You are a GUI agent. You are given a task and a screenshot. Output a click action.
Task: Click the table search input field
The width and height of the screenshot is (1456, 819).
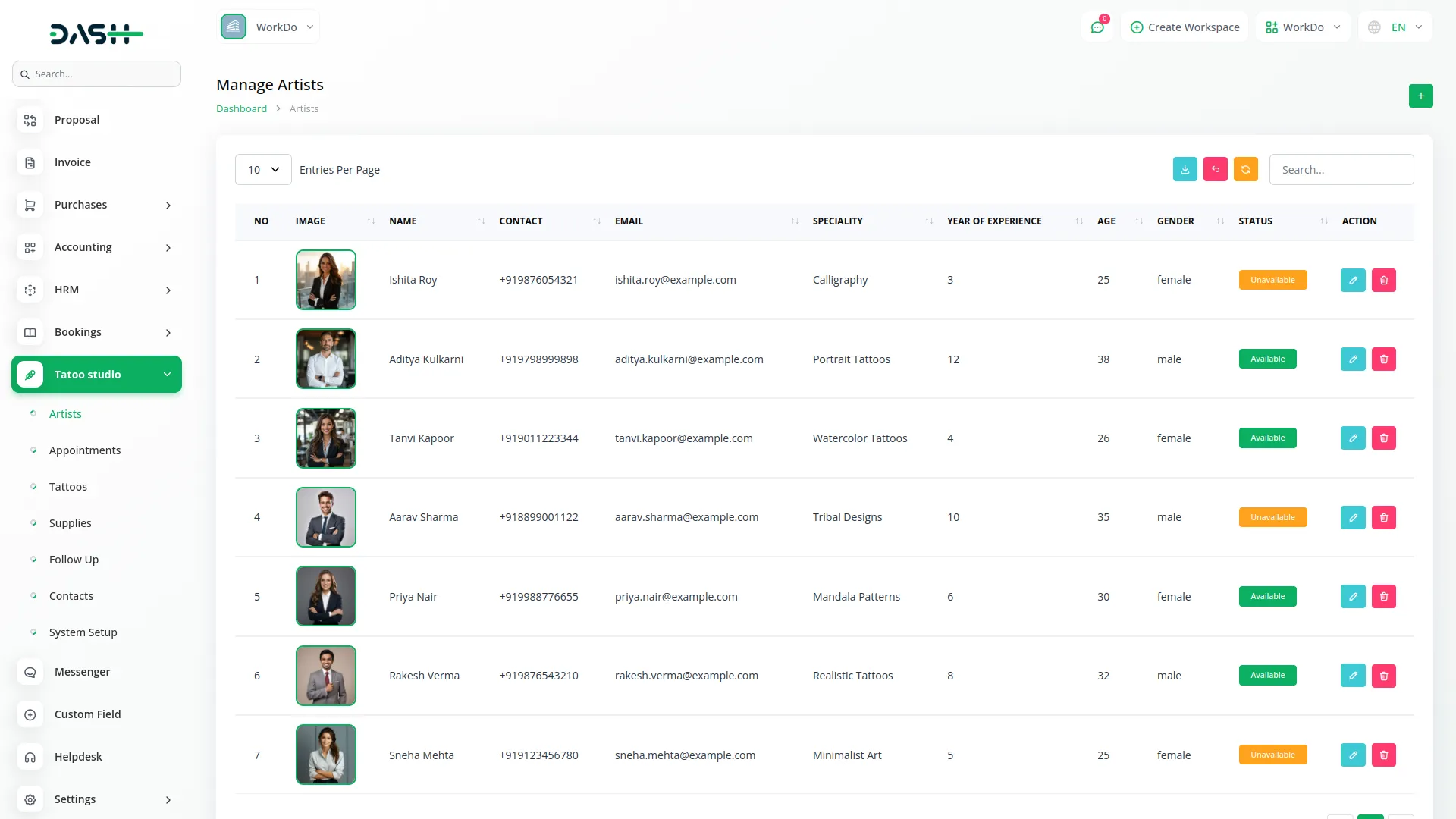coord(1341,170)
